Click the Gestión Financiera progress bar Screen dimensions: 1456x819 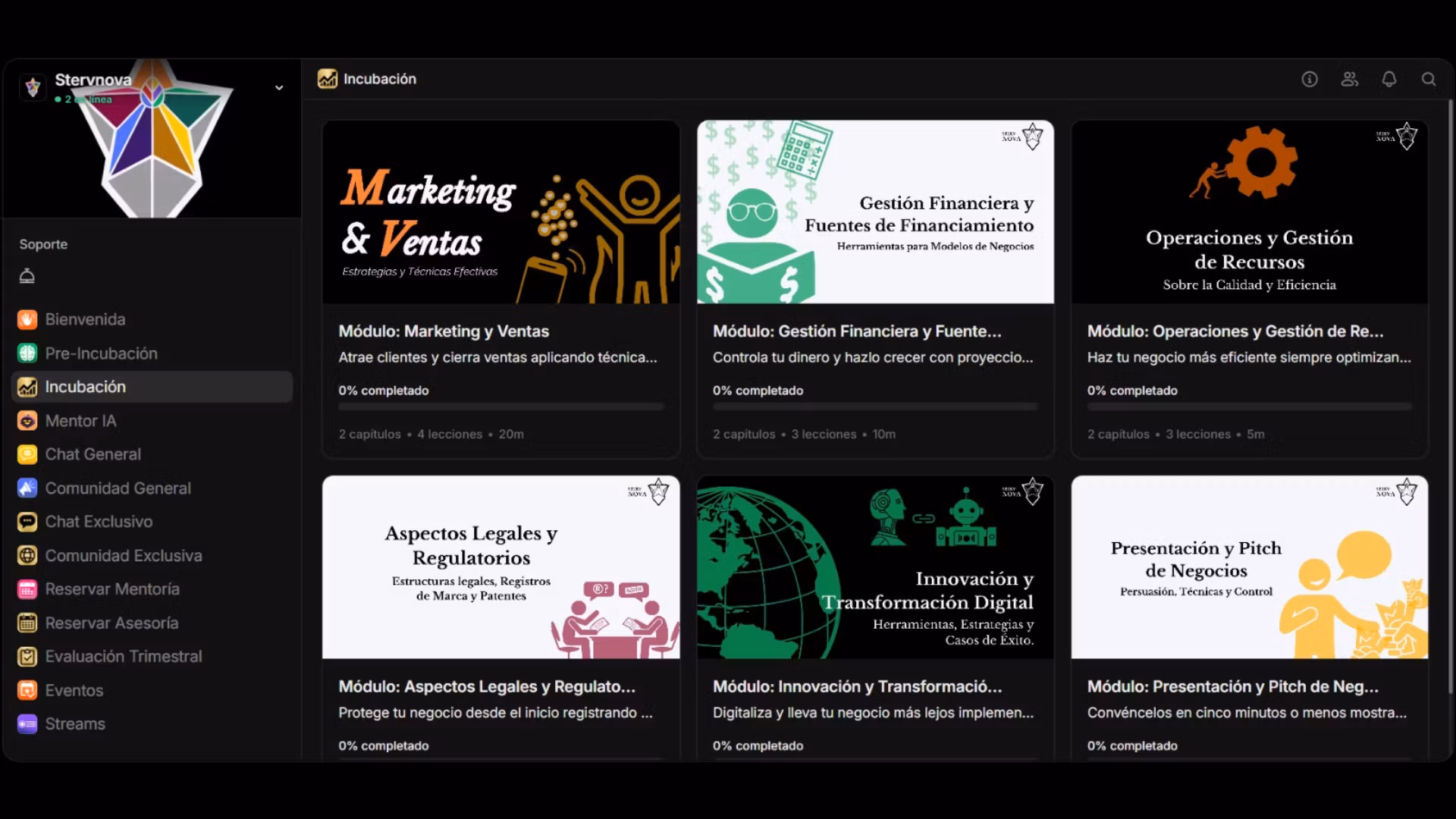coord(875,407)
